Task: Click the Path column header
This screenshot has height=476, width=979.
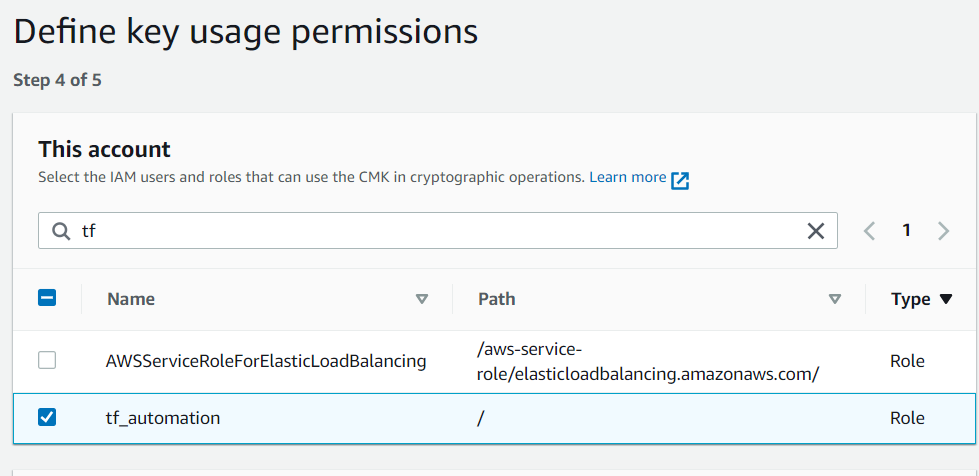Action: click(x=497, y=299)
